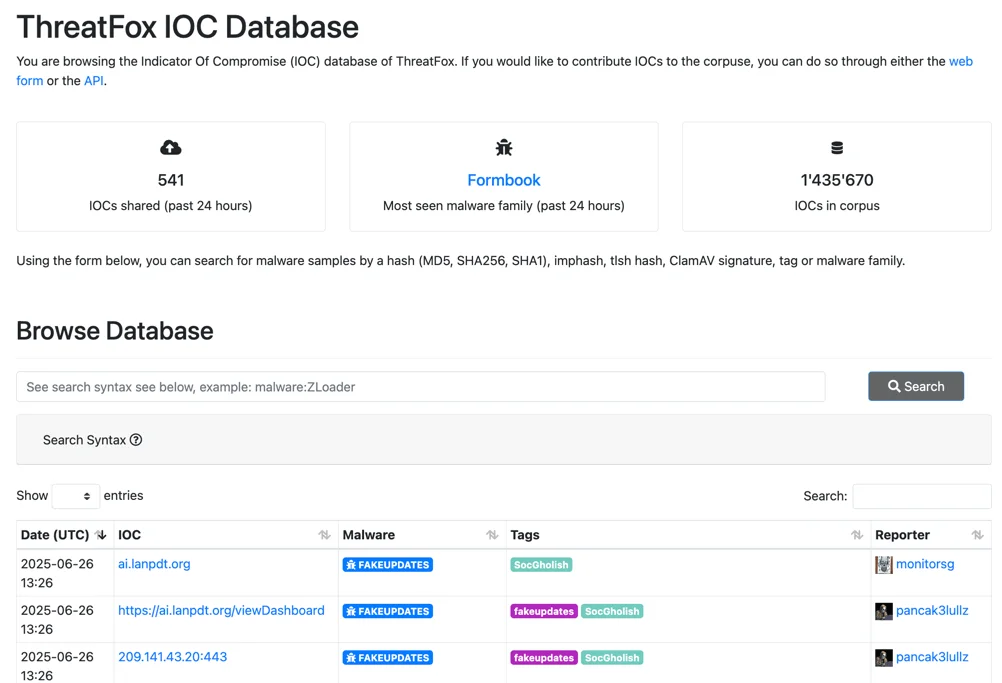Click the Tags column header text

[x=525, y=535]
